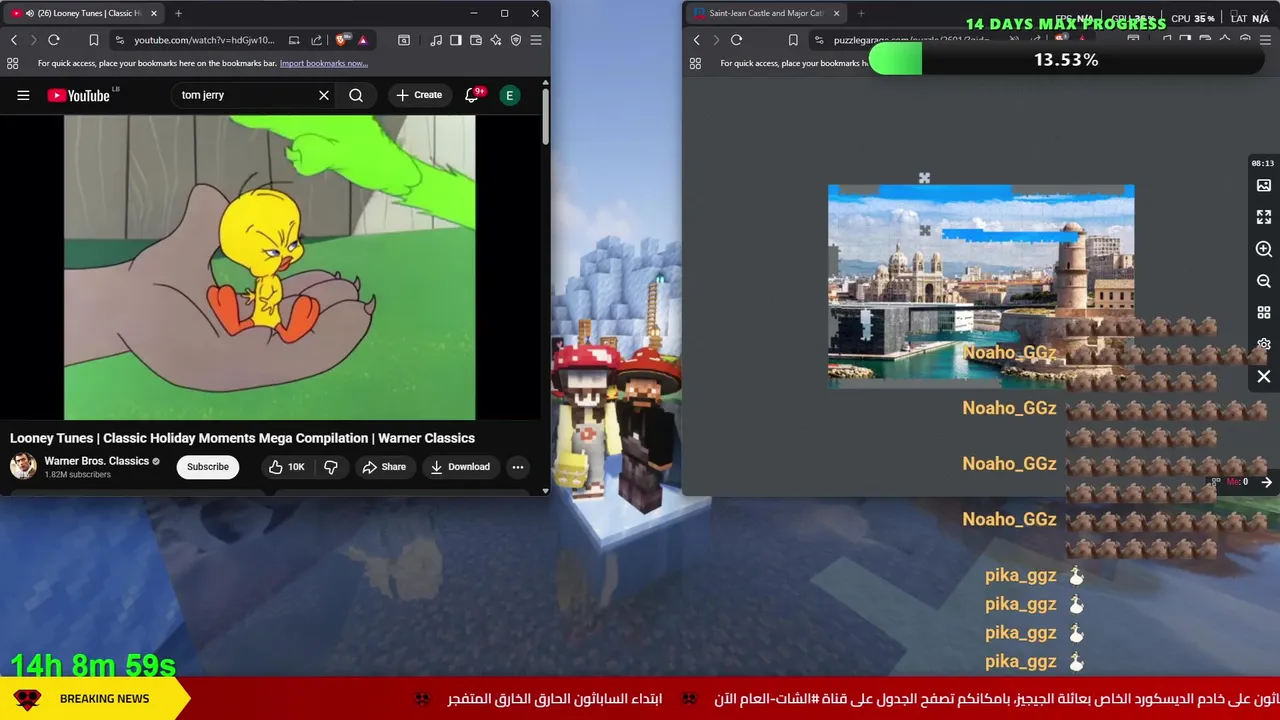Open the music playlist icon in browser toolbar

click(x=436, y=40)
